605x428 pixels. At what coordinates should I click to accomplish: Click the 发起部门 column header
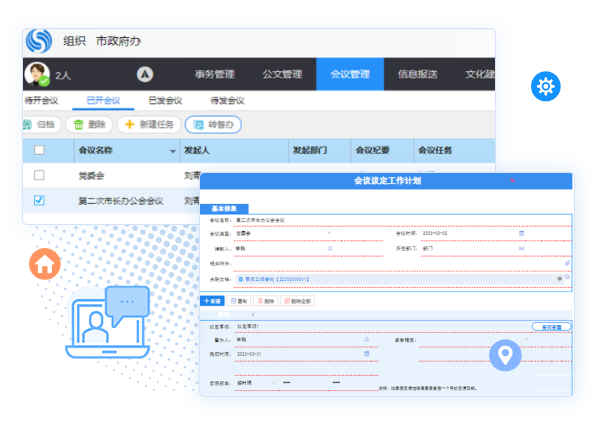(320, 150)
